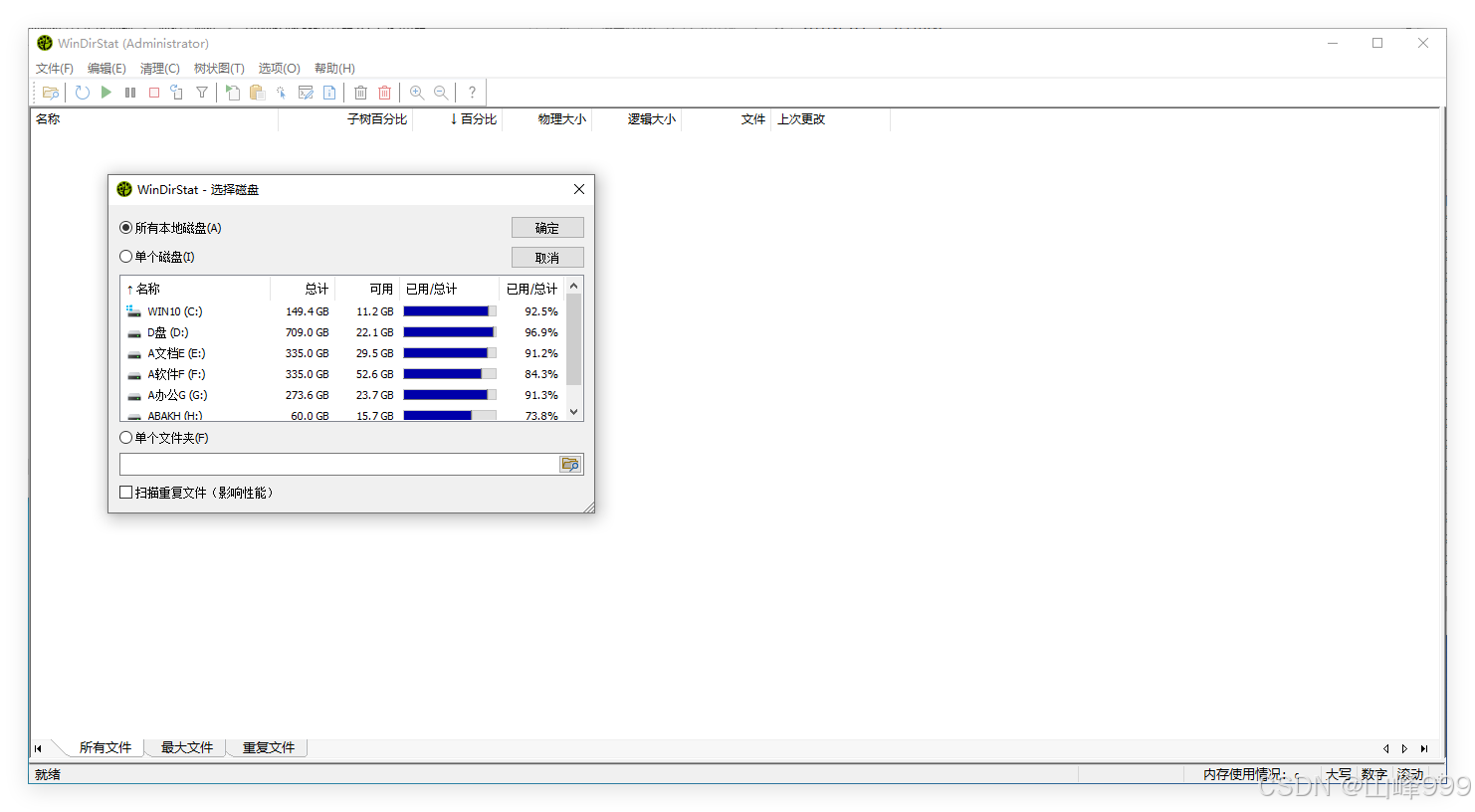
Task: Click the refresh all toolbar icon
Action: [x=83, y=93]
